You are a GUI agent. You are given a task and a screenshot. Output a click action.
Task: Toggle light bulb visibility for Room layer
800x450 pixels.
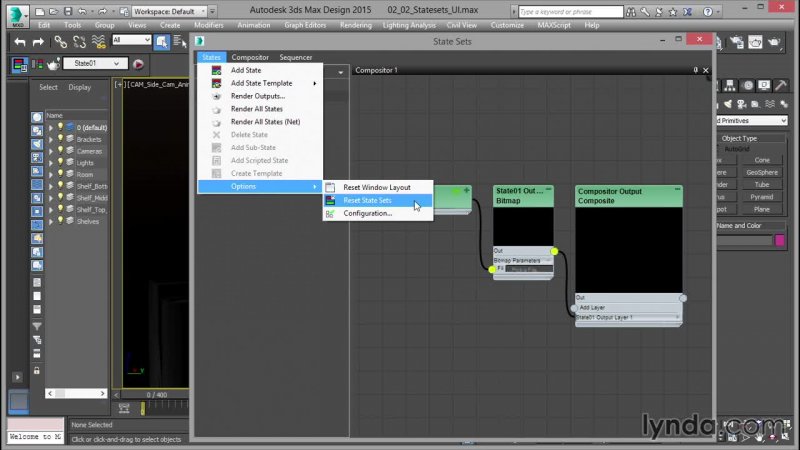pos(61,174)
